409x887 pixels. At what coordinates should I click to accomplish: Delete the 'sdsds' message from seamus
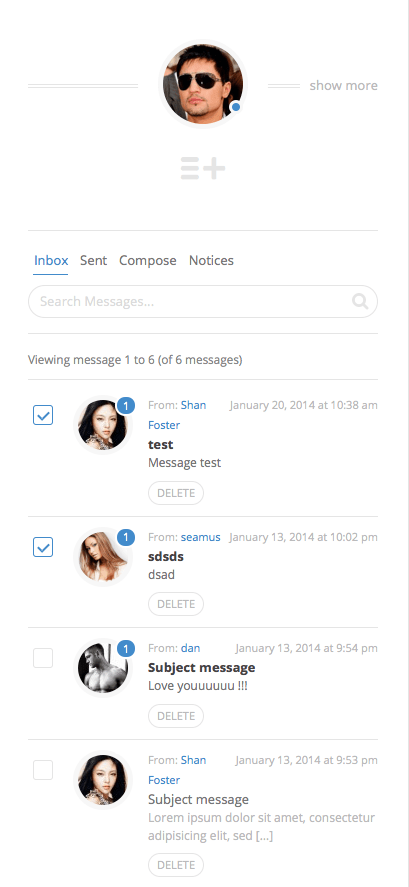tap(176, 604)
